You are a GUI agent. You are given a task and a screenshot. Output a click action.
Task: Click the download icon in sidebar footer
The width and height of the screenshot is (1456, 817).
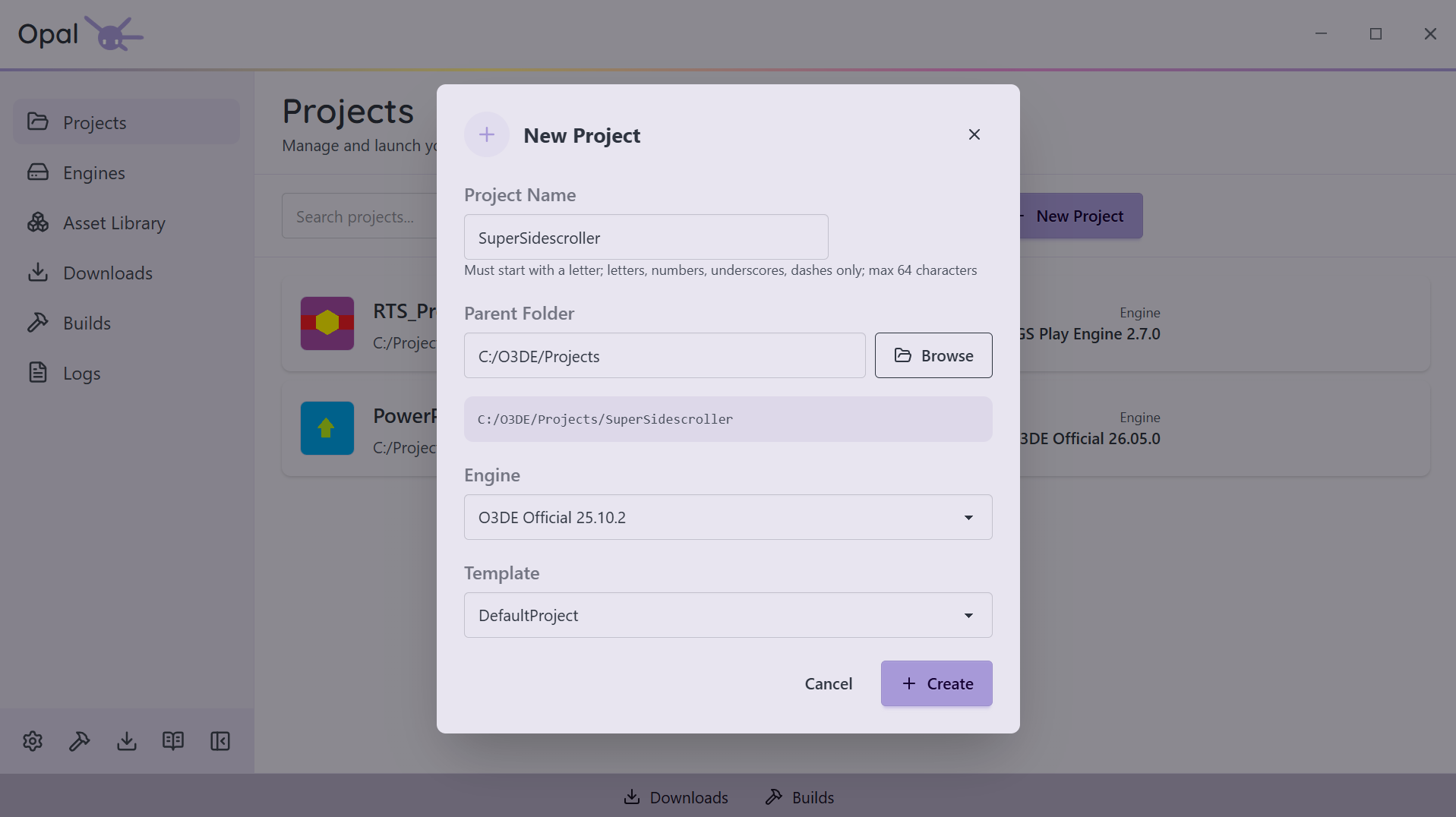pyautogui.click(x=127, y=741)
